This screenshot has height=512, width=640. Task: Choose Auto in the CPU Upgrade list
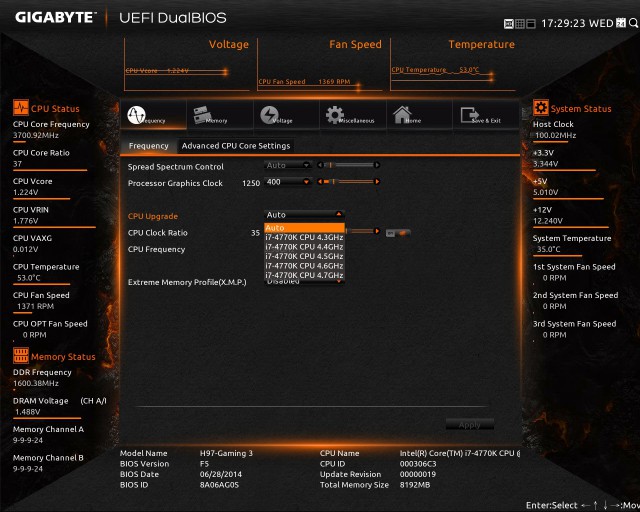[304, 228]
